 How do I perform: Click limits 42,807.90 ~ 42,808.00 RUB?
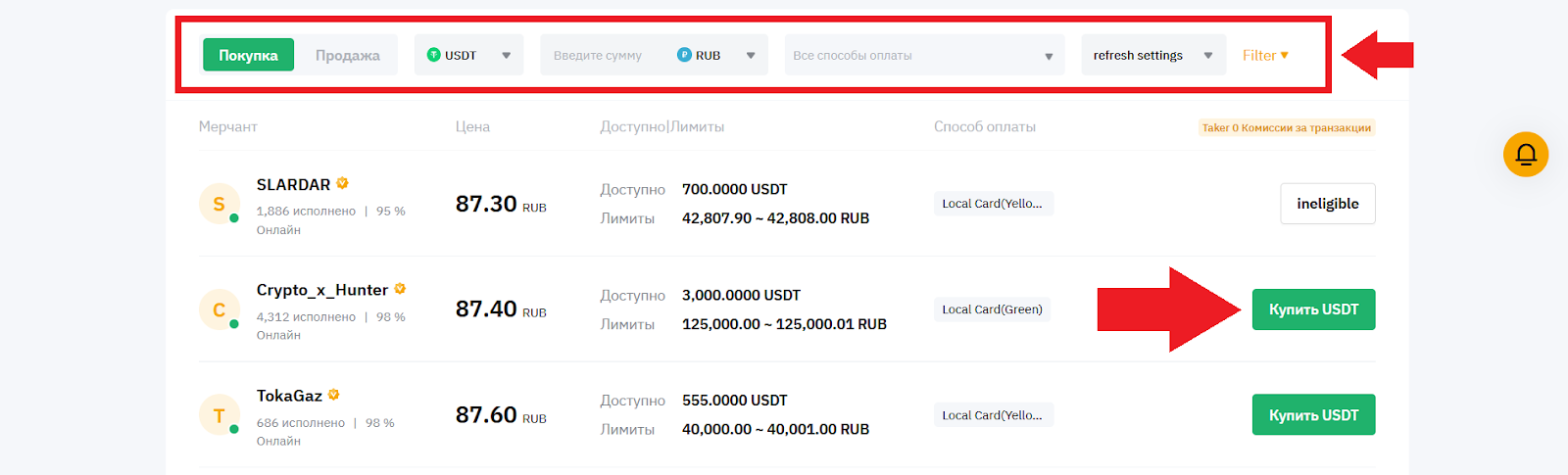(x=776, y=218)
